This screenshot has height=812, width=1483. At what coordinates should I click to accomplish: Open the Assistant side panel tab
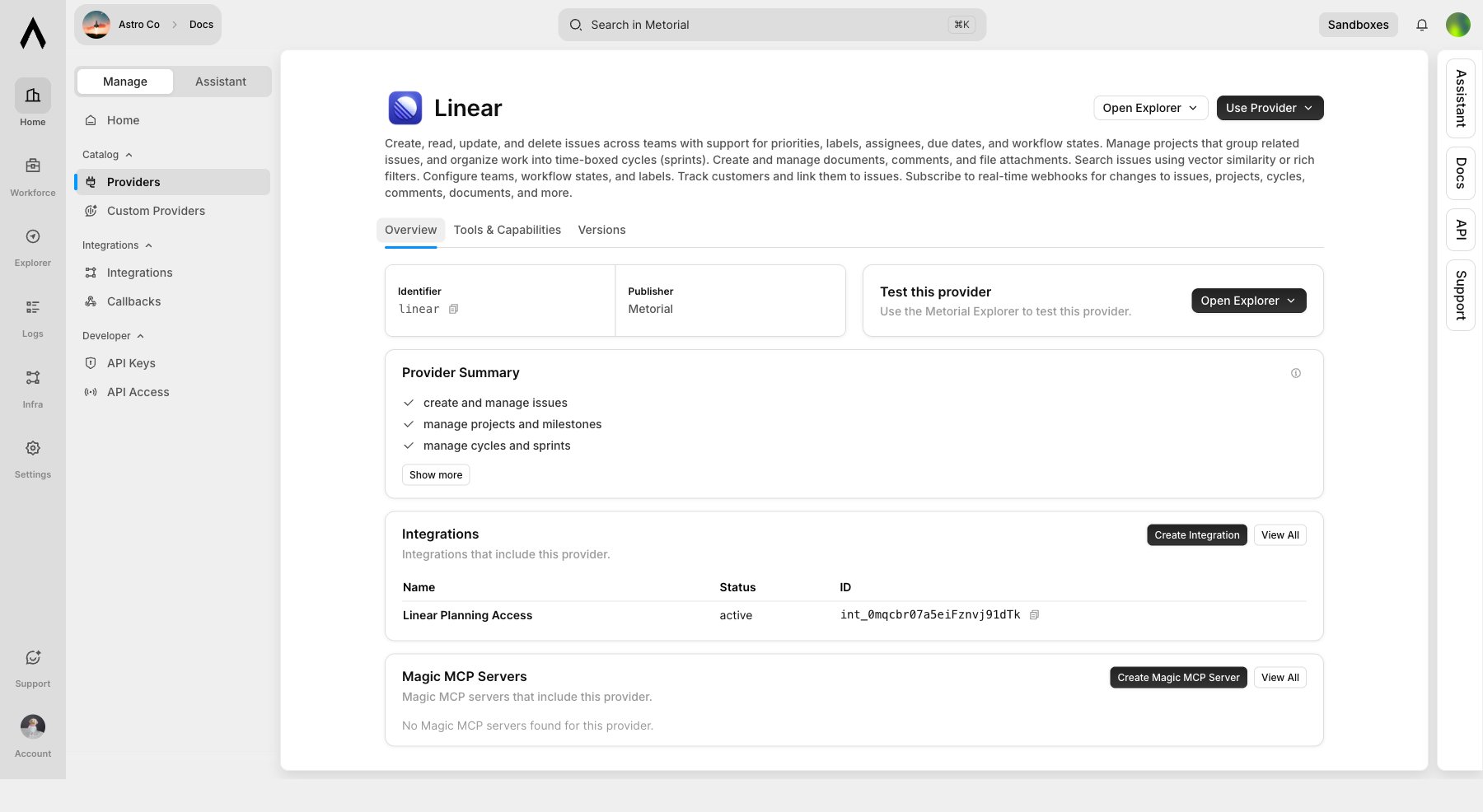(x=1461, y=98)
